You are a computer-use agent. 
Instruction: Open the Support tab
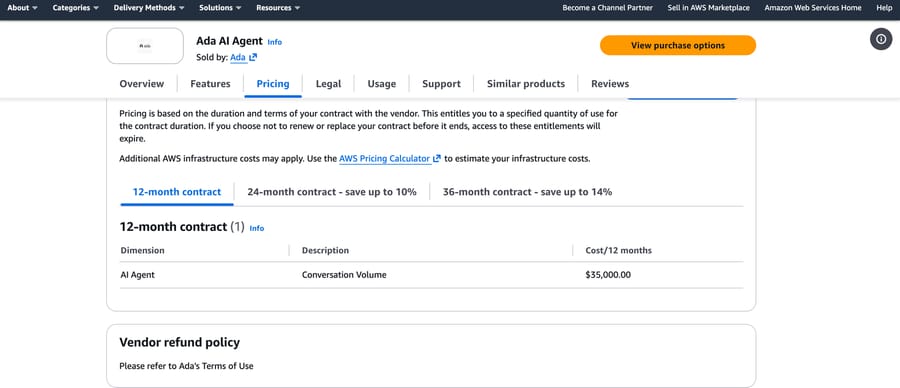pyautogui.click(x=441, y=84)
